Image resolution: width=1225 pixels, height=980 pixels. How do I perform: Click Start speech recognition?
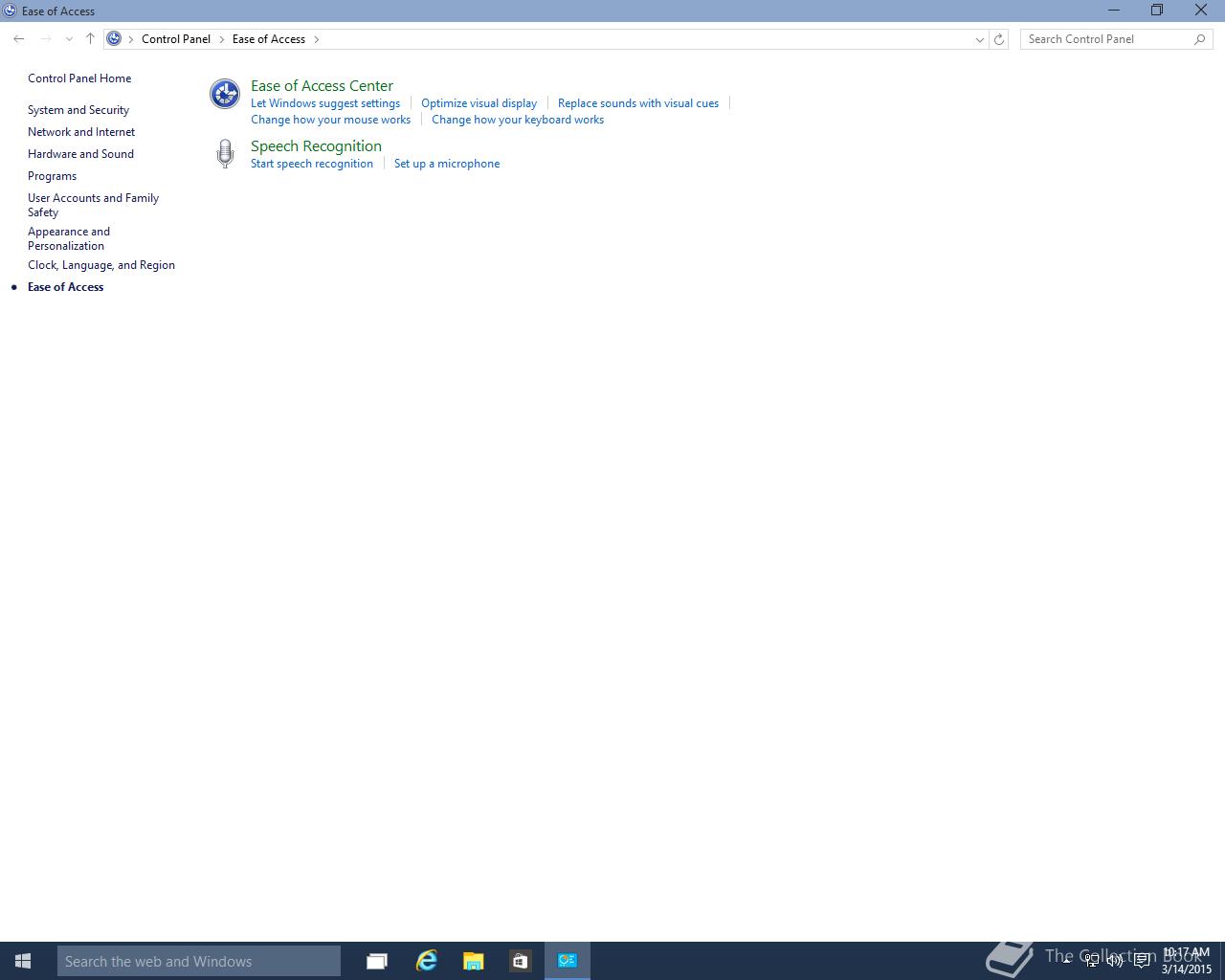pos(312,164)
